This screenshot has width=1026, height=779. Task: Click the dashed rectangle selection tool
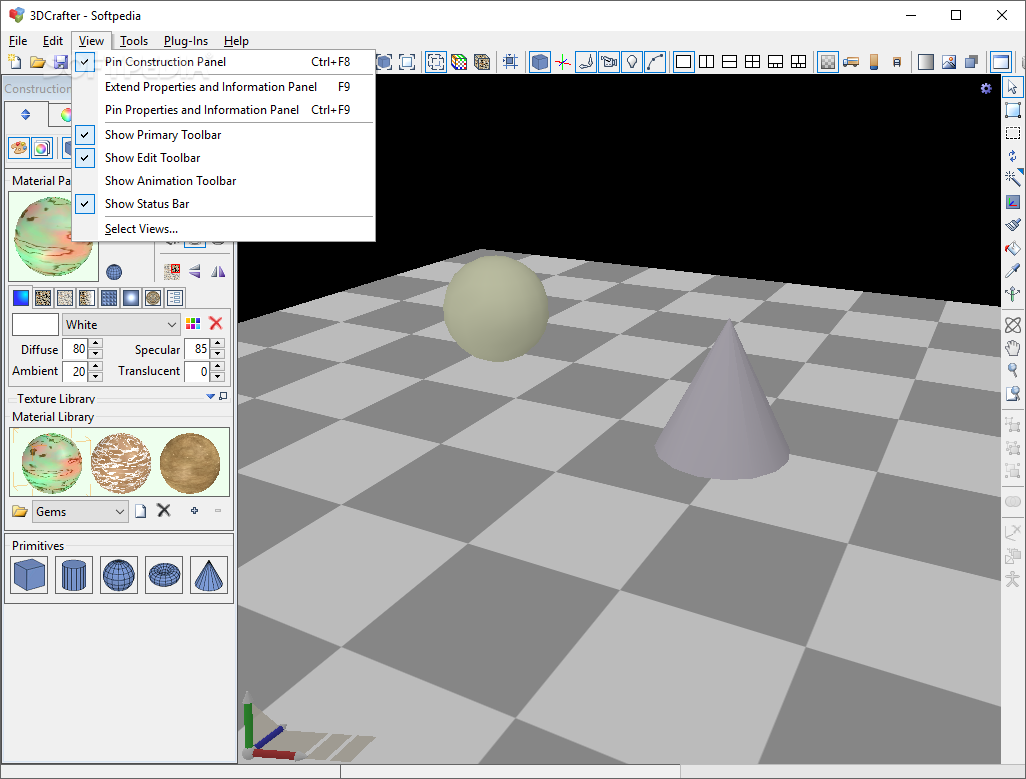click(1012, 133)
